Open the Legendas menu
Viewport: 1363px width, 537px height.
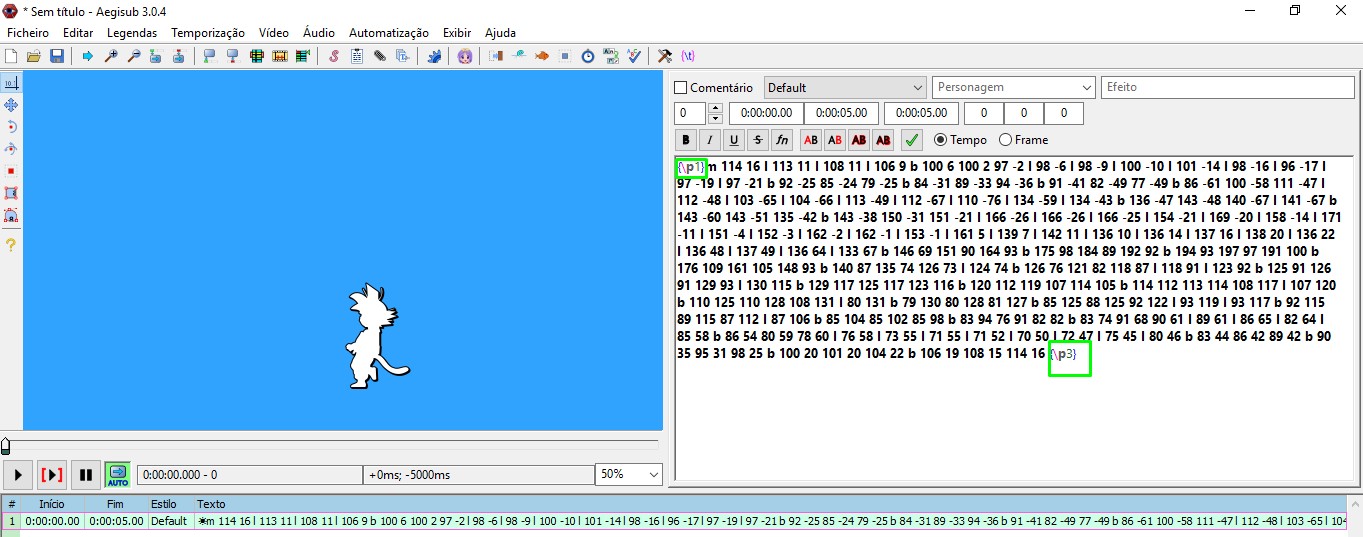132,33
